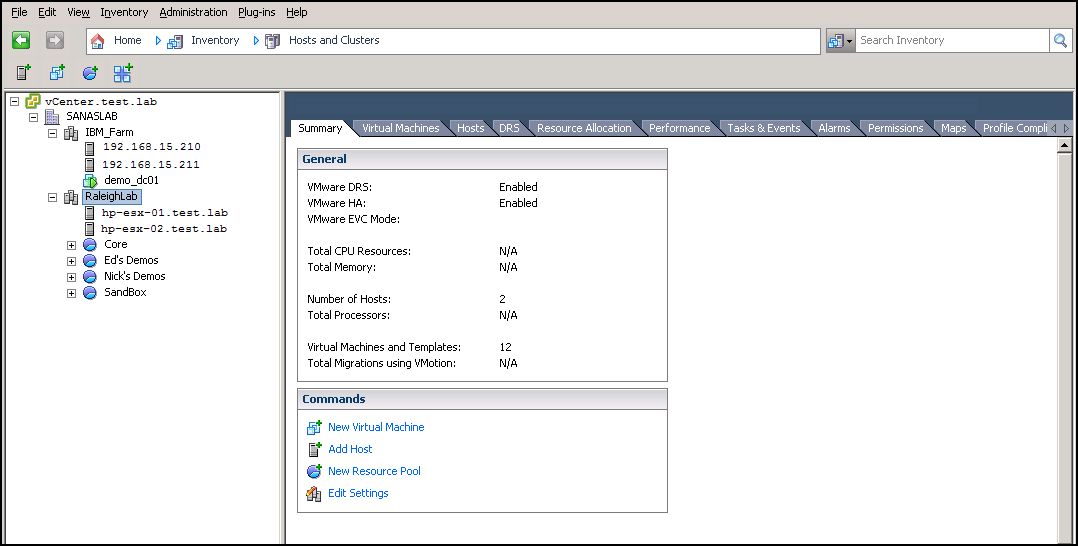Screen dimensions: 1078x546
Task: Open the search type dropdown arrow
Action: point(849,41)
